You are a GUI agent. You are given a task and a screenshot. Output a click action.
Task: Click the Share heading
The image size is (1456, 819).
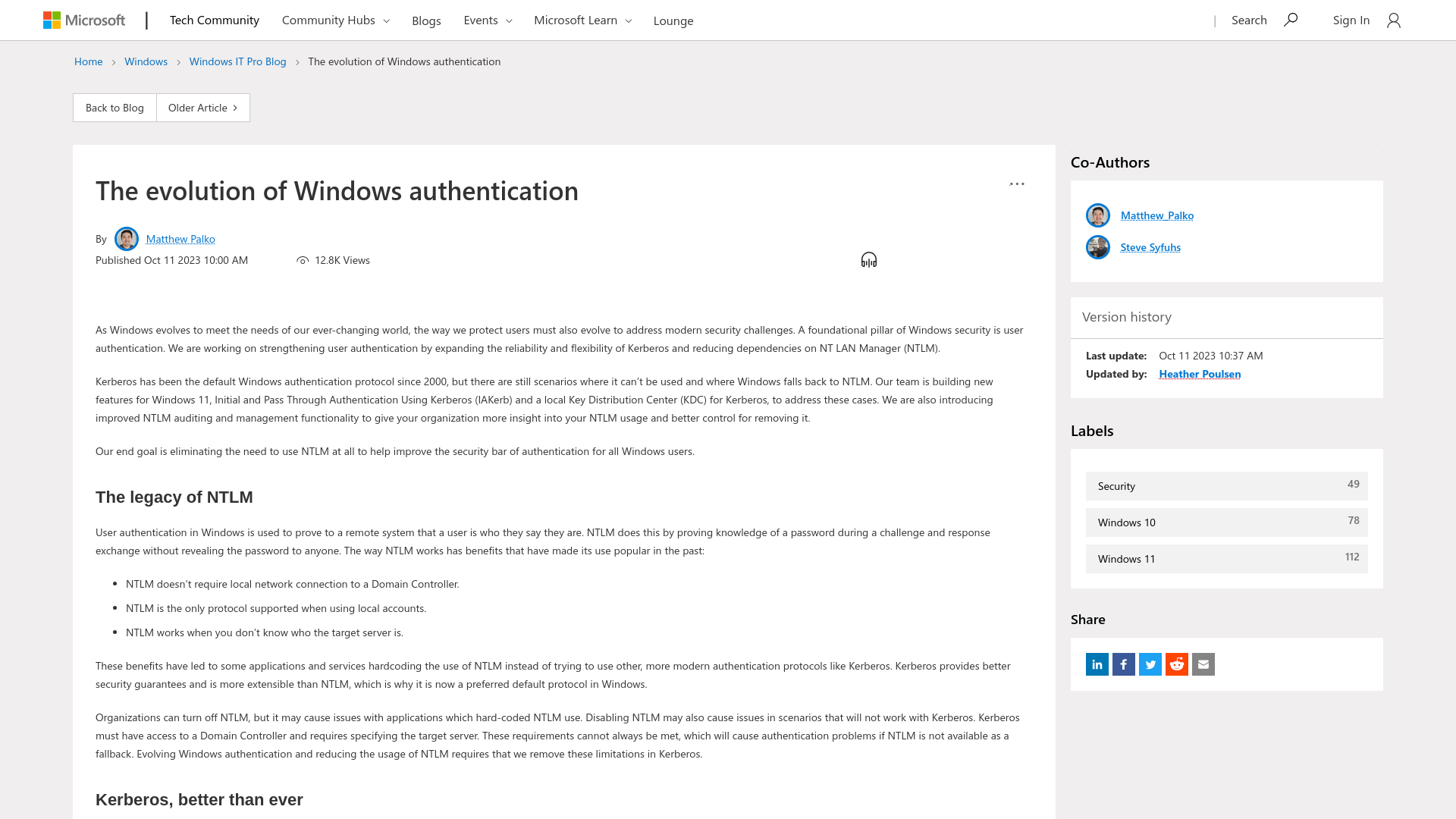click(1088, 620)
